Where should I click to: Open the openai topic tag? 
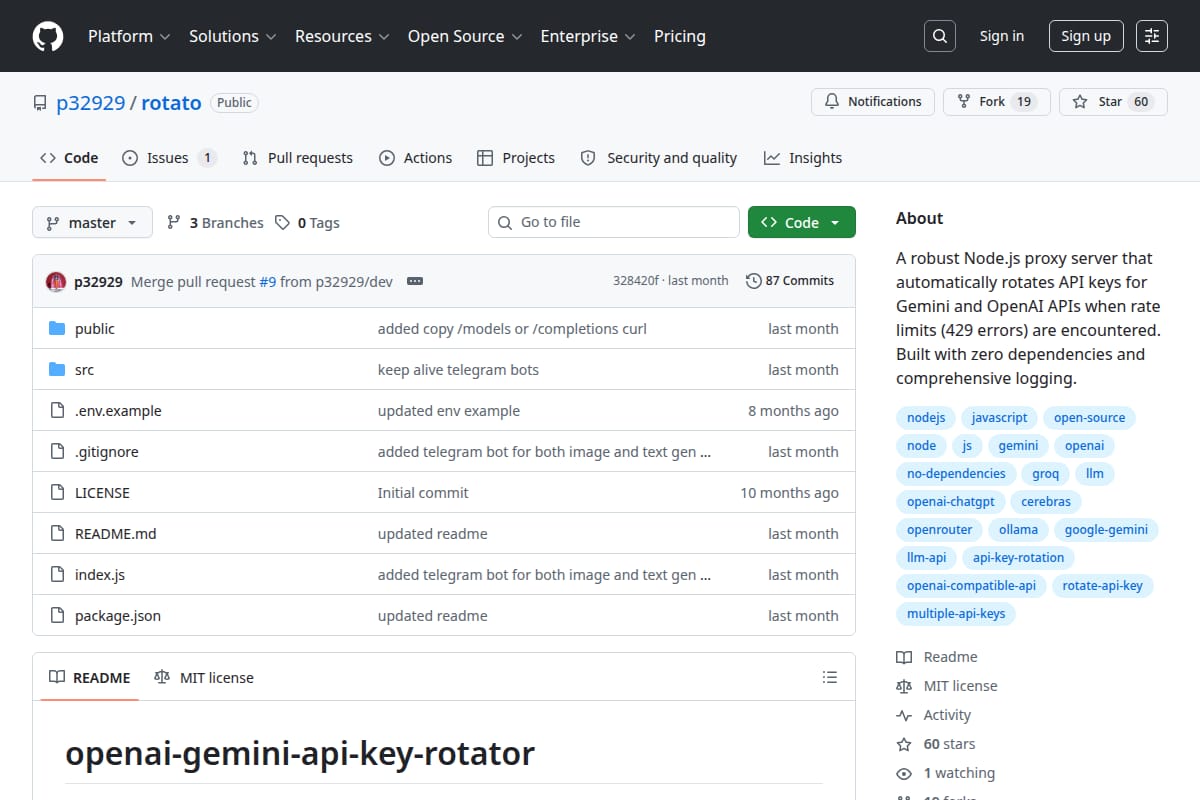[1084, 446]
